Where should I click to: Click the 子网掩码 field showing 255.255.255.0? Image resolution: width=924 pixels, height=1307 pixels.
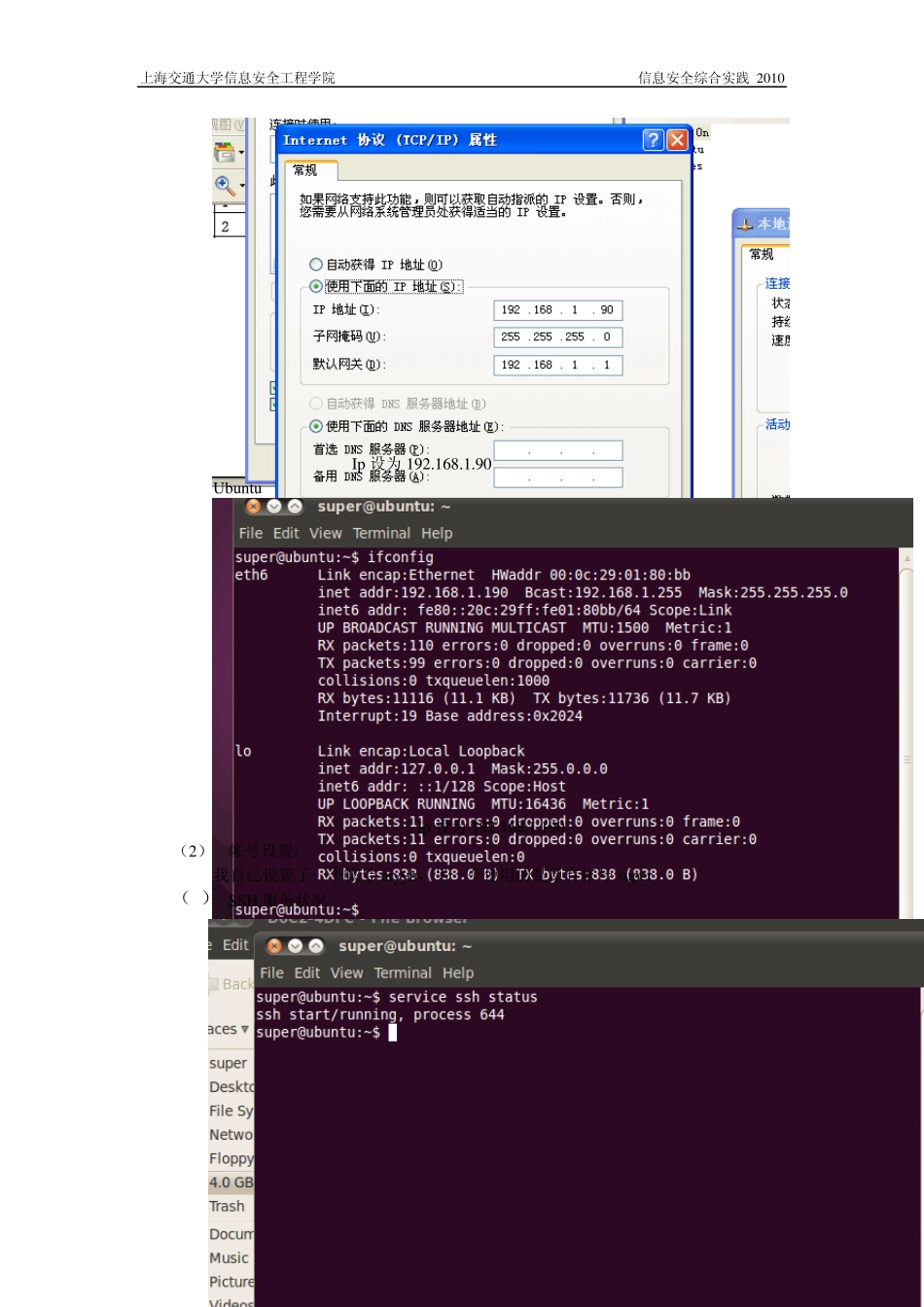[x=558, y=337]
